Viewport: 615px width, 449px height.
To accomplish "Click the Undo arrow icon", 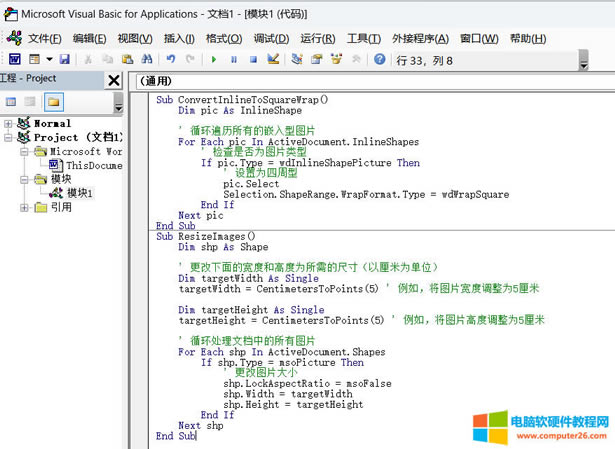I will point(170,60).
